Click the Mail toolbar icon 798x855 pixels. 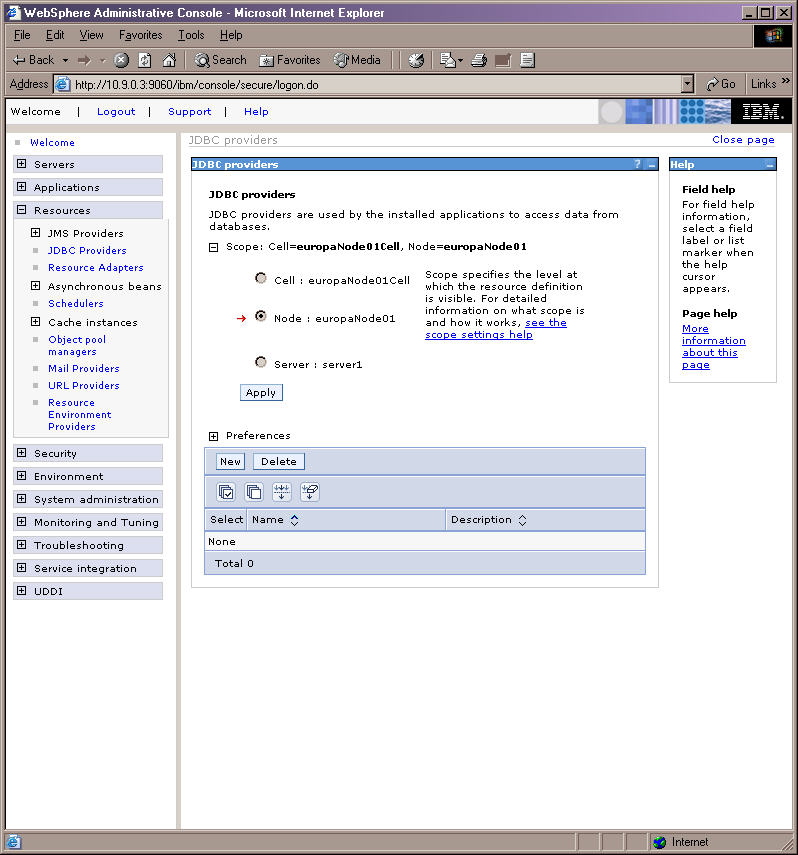pos(447,60)
